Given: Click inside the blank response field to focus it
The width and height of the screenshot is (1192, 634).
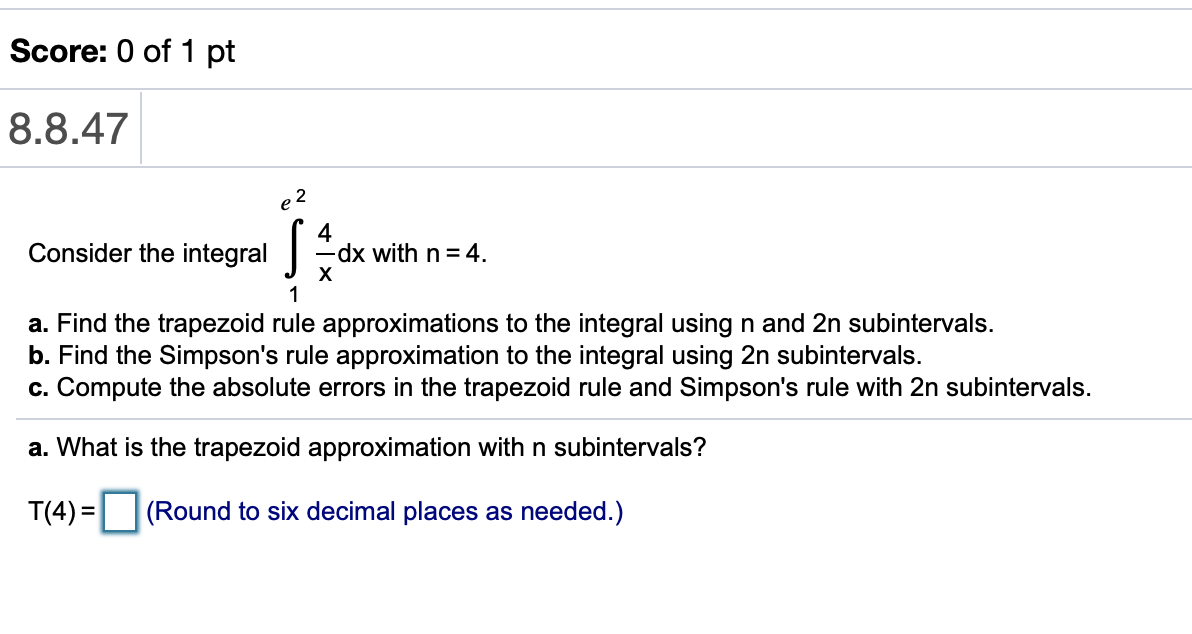Looking at the screenshot, I should point(120,511).
